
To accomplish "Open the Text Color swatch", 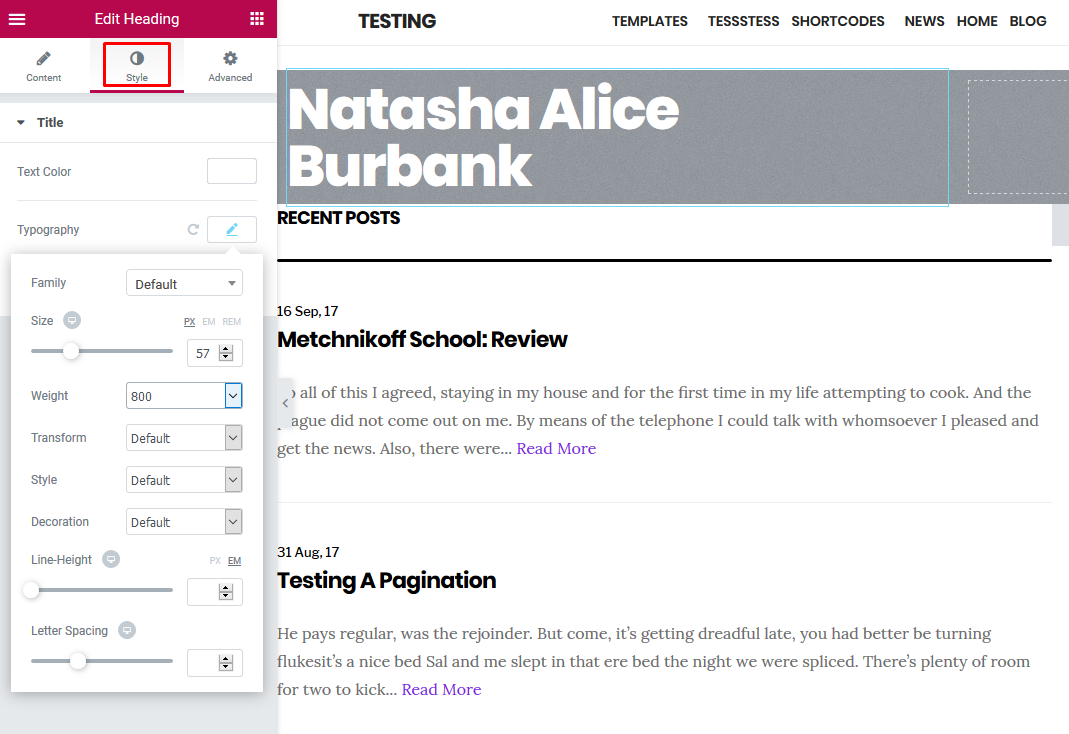I will coord(231,171).
